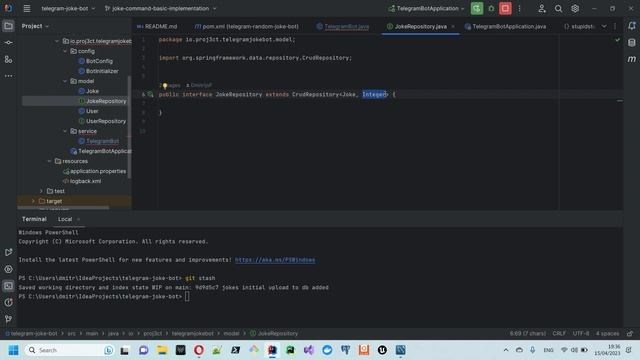The height and width of the screenshot is (360, 640).
Task: Open the Structure tool window
Action: [x=8, y=60]
